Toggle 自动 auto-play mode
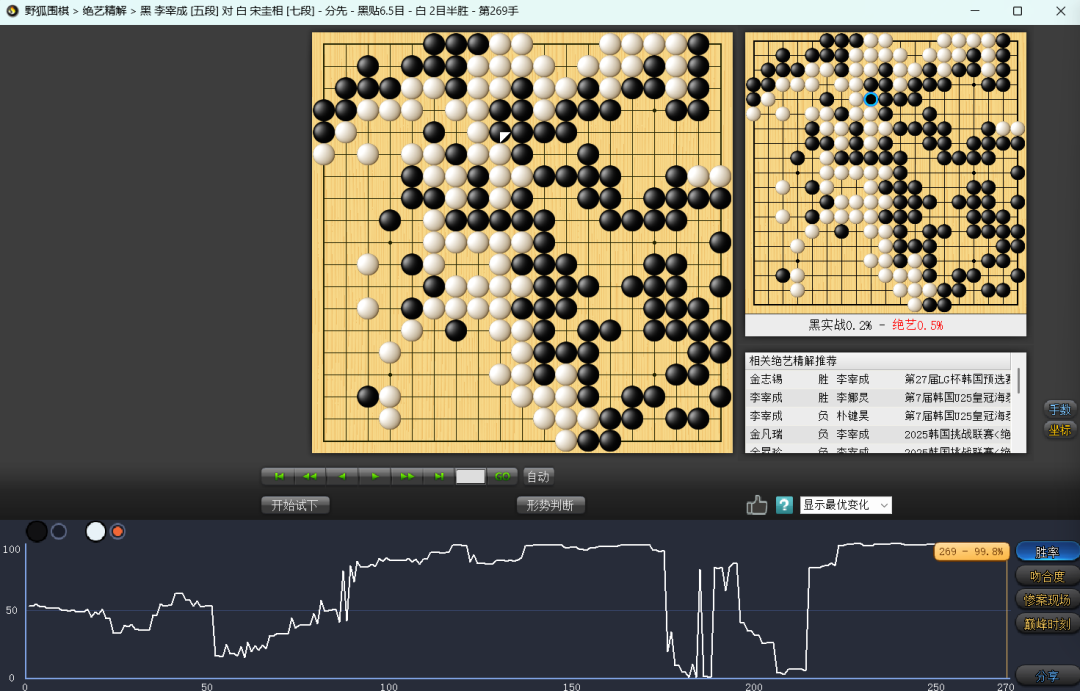The height and width of the screenshot is (691, 1080). 538,476
